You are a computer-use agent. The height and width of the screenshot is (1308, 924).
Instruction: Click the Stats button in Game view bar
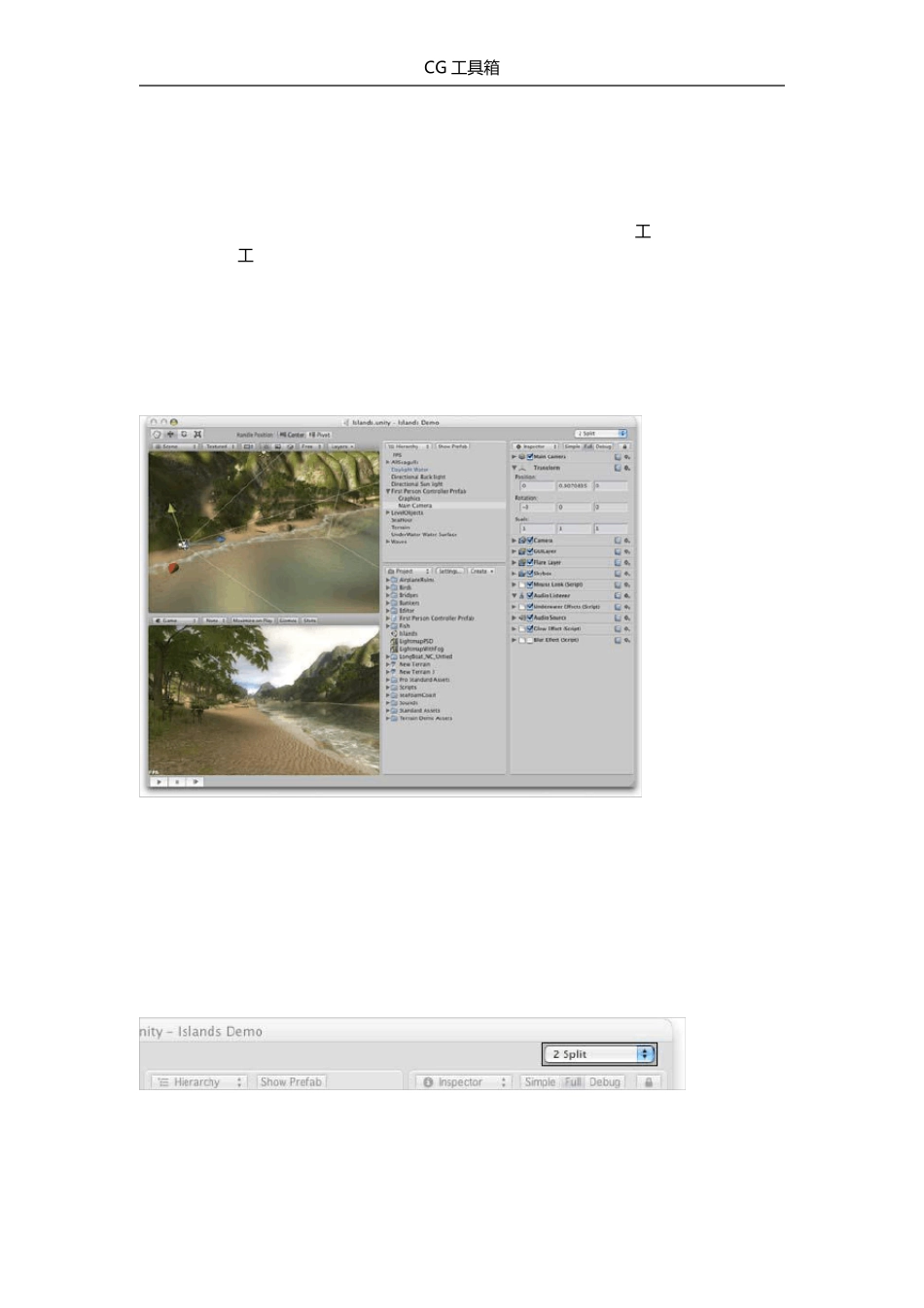(309, 620)
